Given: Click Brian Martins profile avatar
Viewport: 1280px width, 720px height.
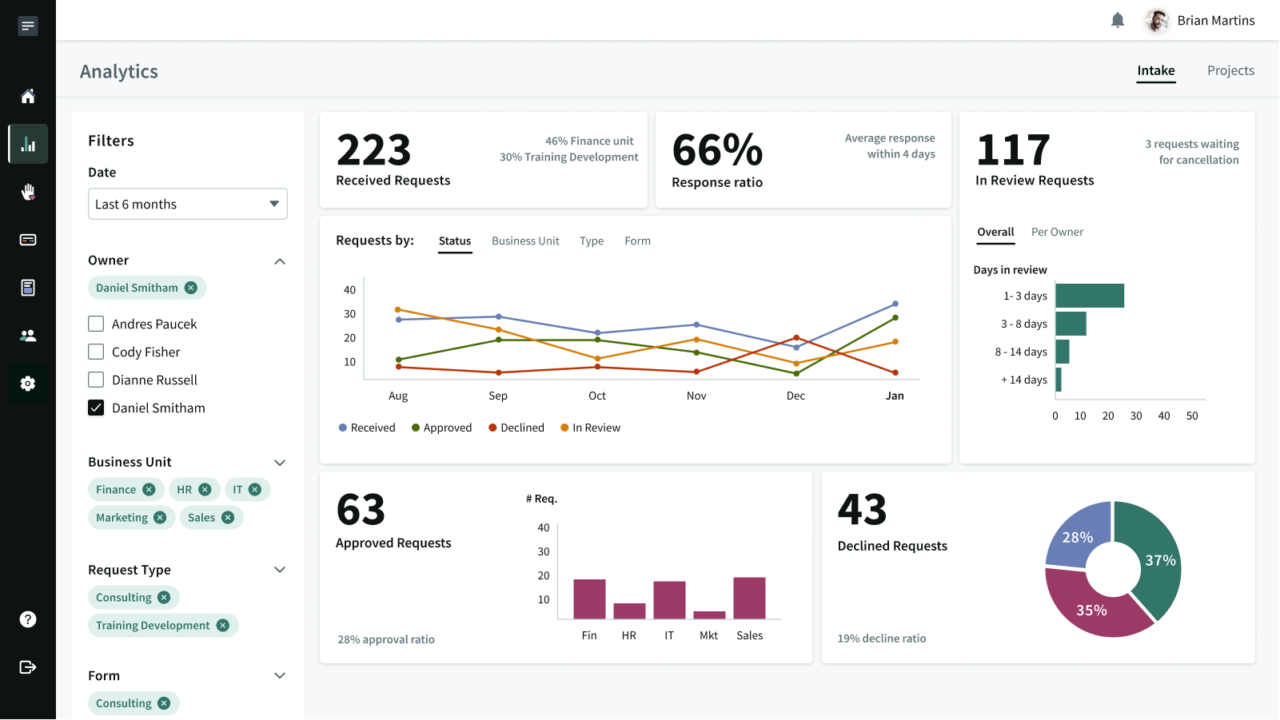Looking at the screenshot, I should (x=1157, y=20).
